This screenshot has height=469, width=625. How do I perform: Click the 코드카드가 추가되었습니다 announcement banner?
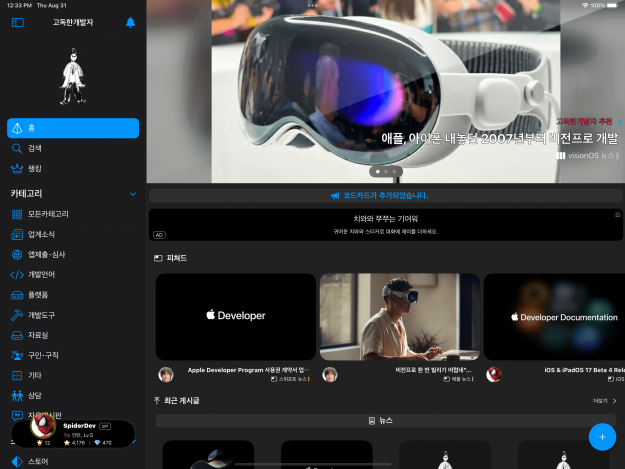click(x=385, y=196)
